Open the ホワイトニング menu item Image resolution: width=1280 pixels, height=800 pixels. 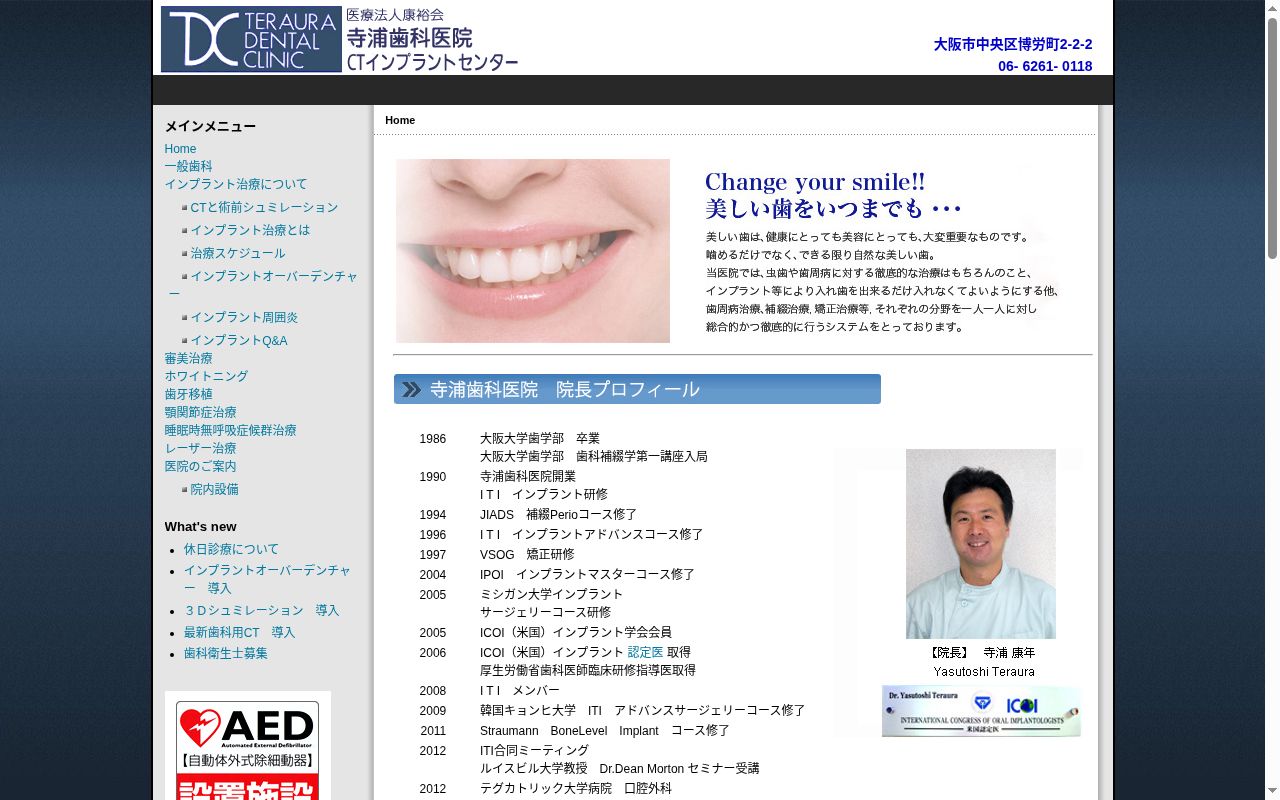(x=206, y=377)
